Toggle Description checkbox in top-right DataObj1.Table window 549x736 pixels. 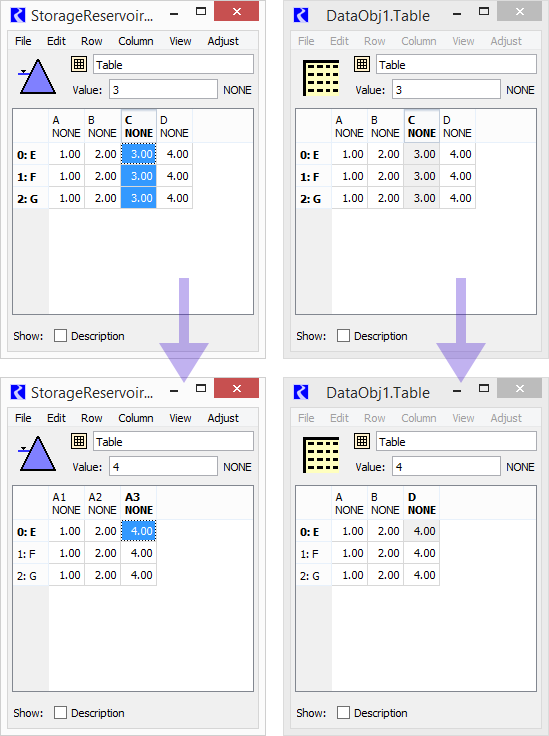click(x=343, y=336)
